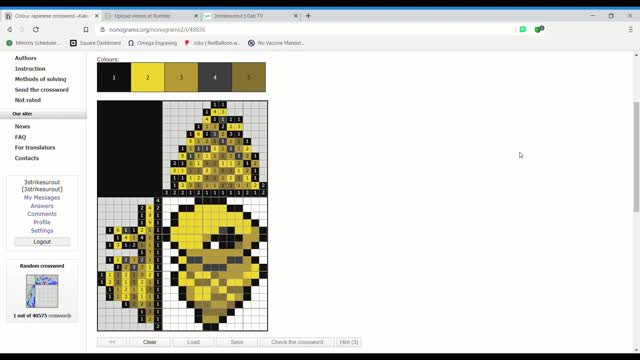Viewport: 640px width, 360px height.
Task: Click the browser back arrow
Action: [x=9, y=29]
